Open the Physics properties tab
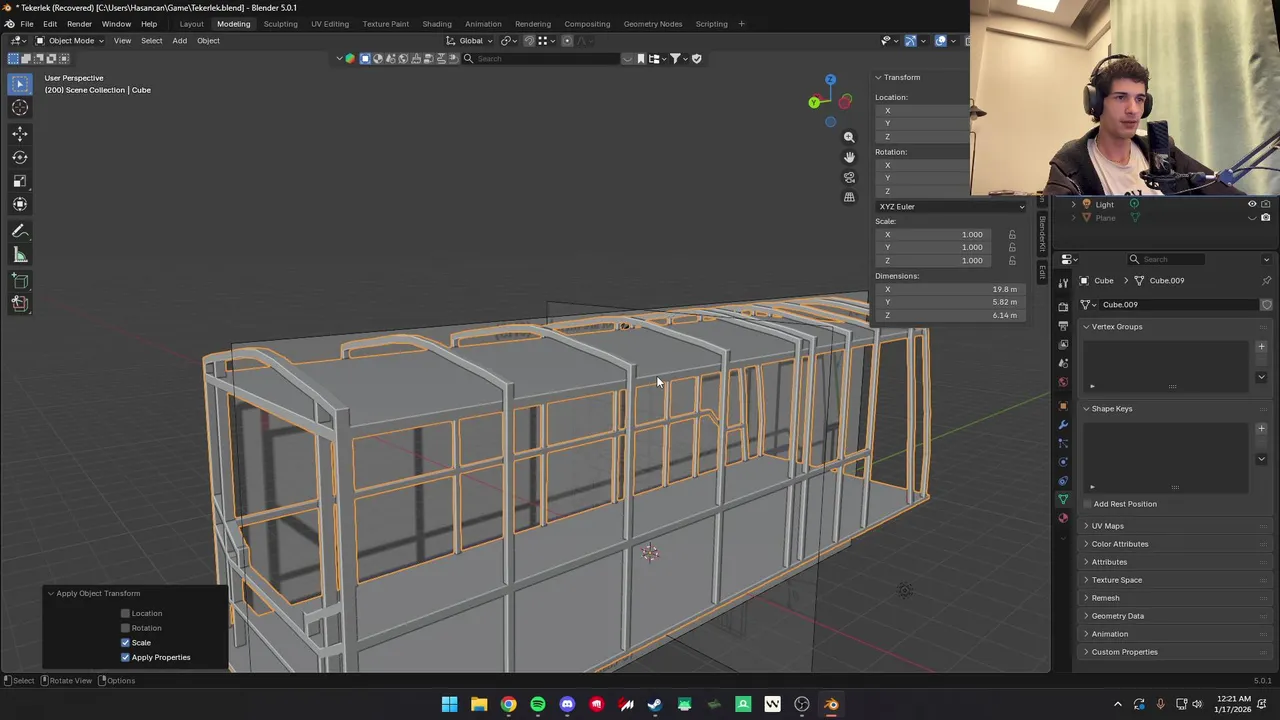The image size is (1280, 720). 1063,462
